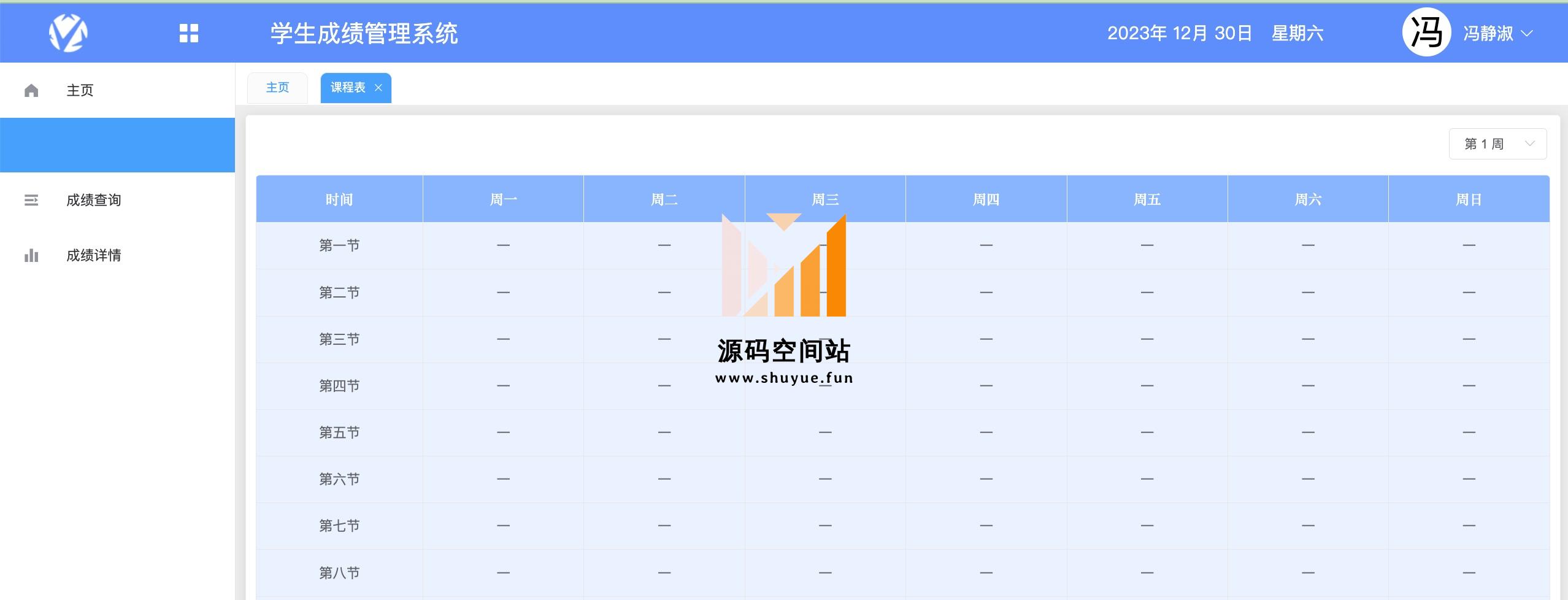1568x600 pixels.
Task: Close the 课程表 tab
Action: [379, 88]
